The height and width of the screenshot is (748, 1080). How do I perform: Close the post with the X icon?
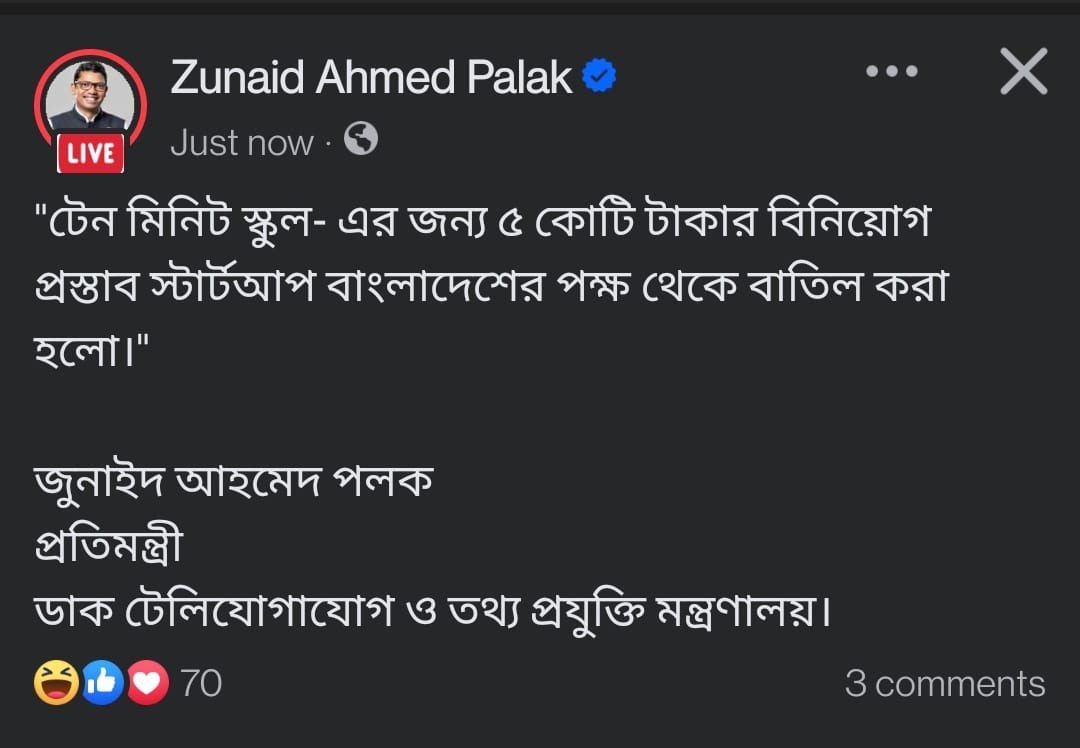pos(1024,71)
